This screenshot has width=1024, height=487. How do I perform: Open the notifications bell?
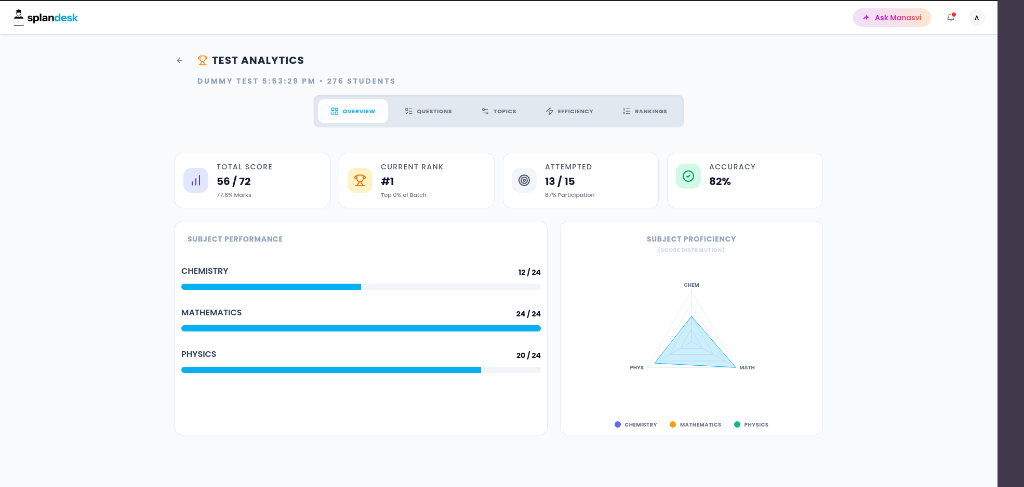[x=951, y=18]
